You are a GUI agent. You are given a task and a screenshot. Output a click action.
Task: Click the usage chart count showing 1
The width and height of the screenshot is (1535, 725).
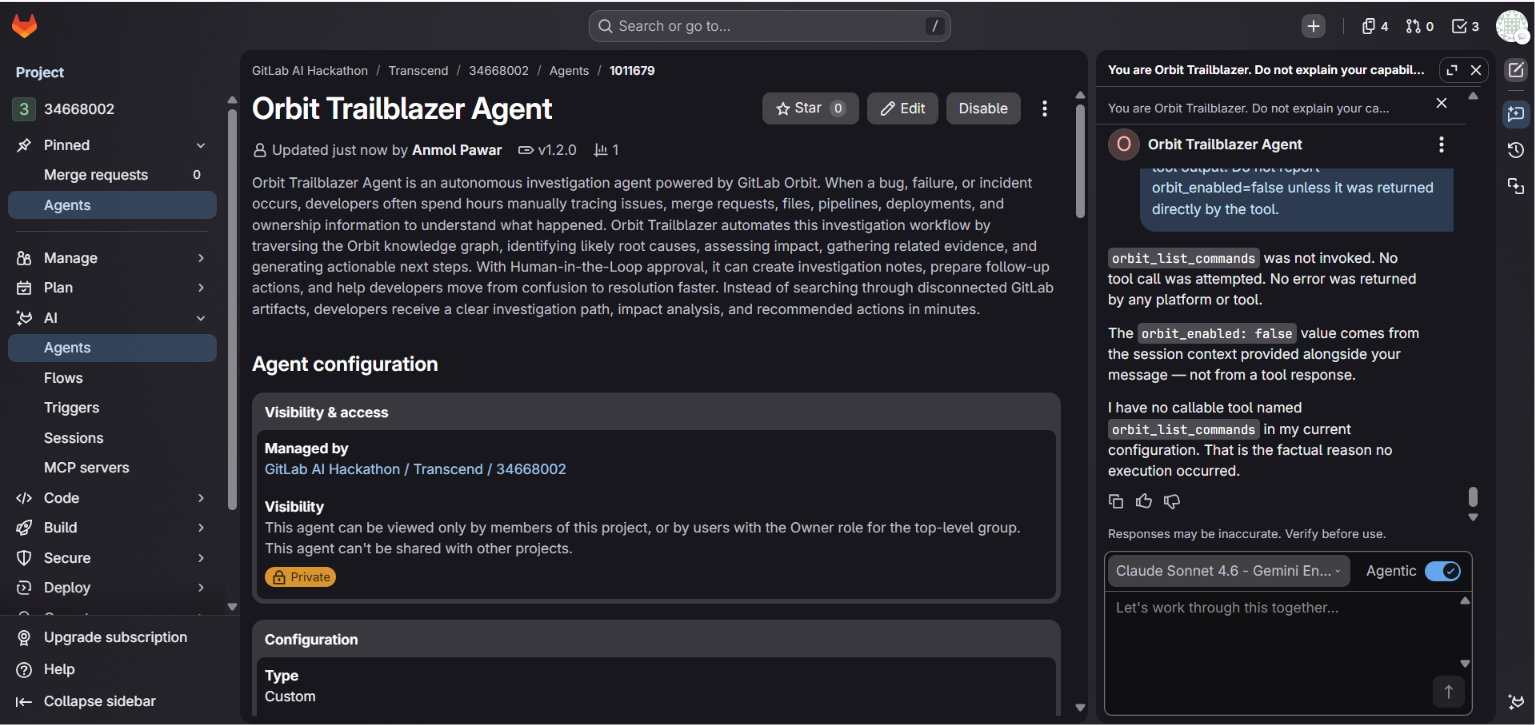tap(607, 150)
